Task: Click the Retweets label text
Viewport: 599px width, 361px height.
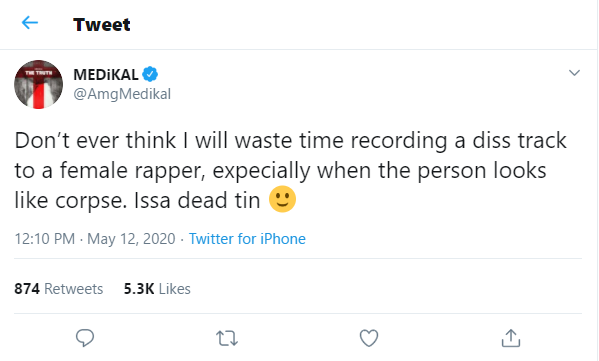Action: (x=74, y=289)
